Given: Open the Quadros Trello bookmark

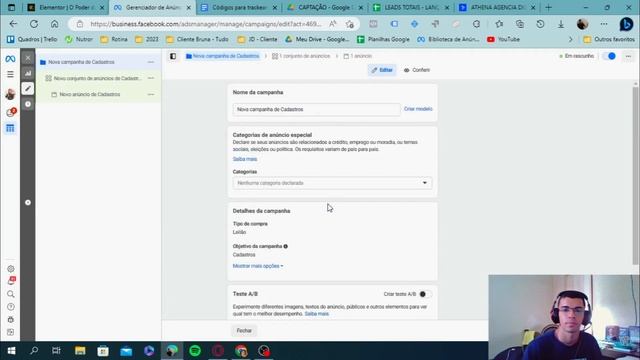Looking at the screenshot, I should point(32,39).
